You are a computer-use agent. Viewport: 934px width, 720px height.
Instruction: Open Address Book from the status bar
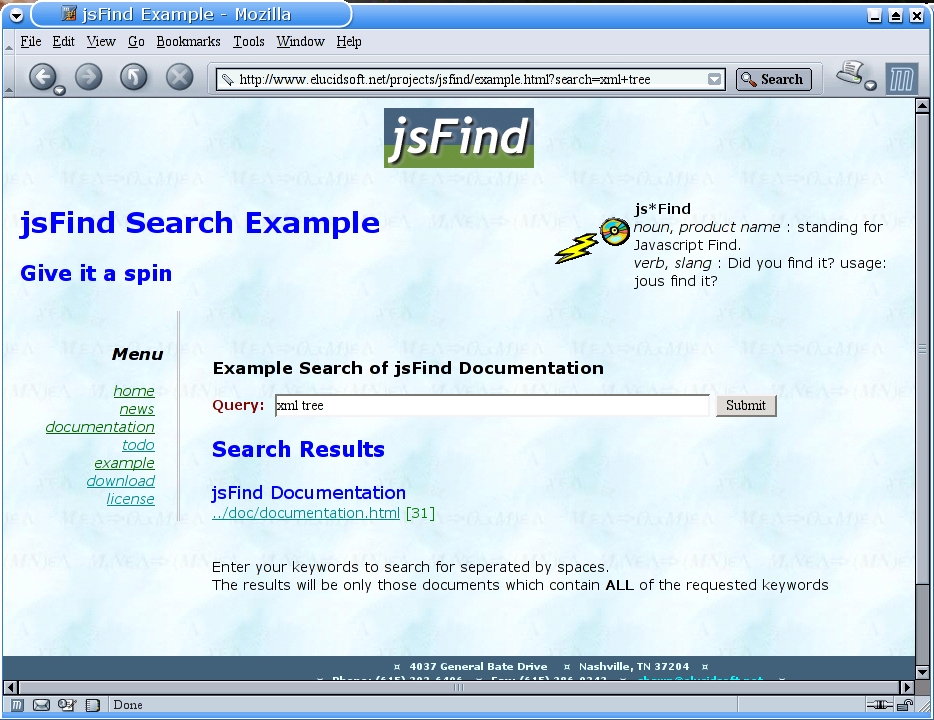click(92, 705)
